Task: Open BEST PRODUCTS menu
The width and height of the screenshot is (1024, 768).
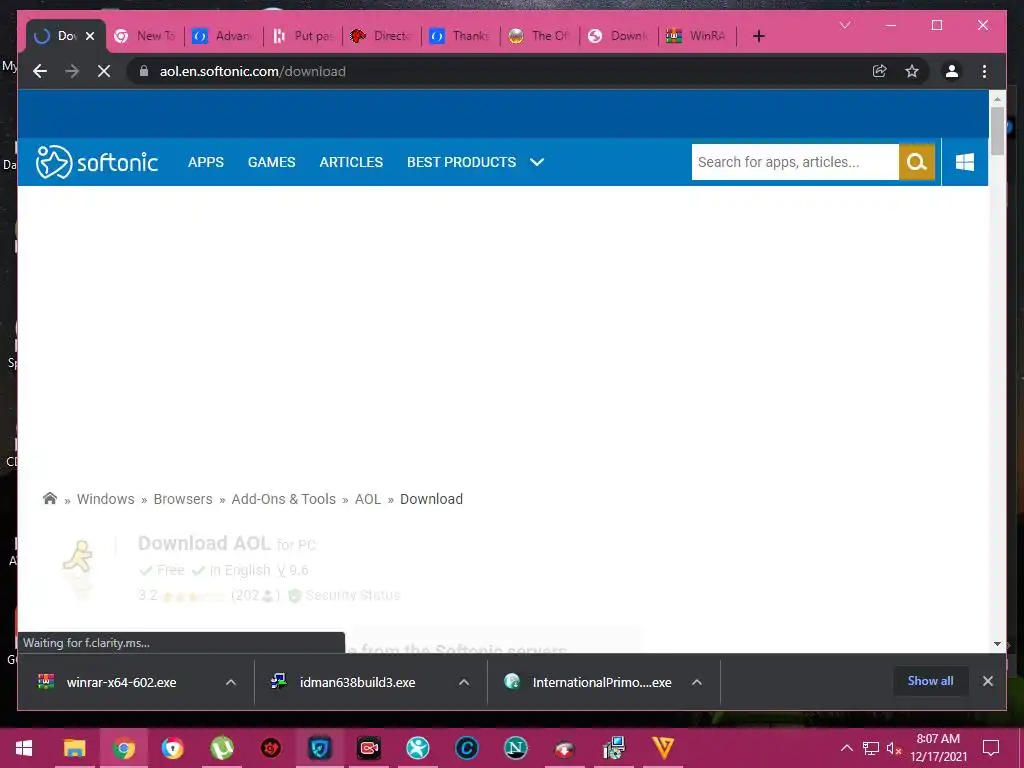Action: click(461, 162)
